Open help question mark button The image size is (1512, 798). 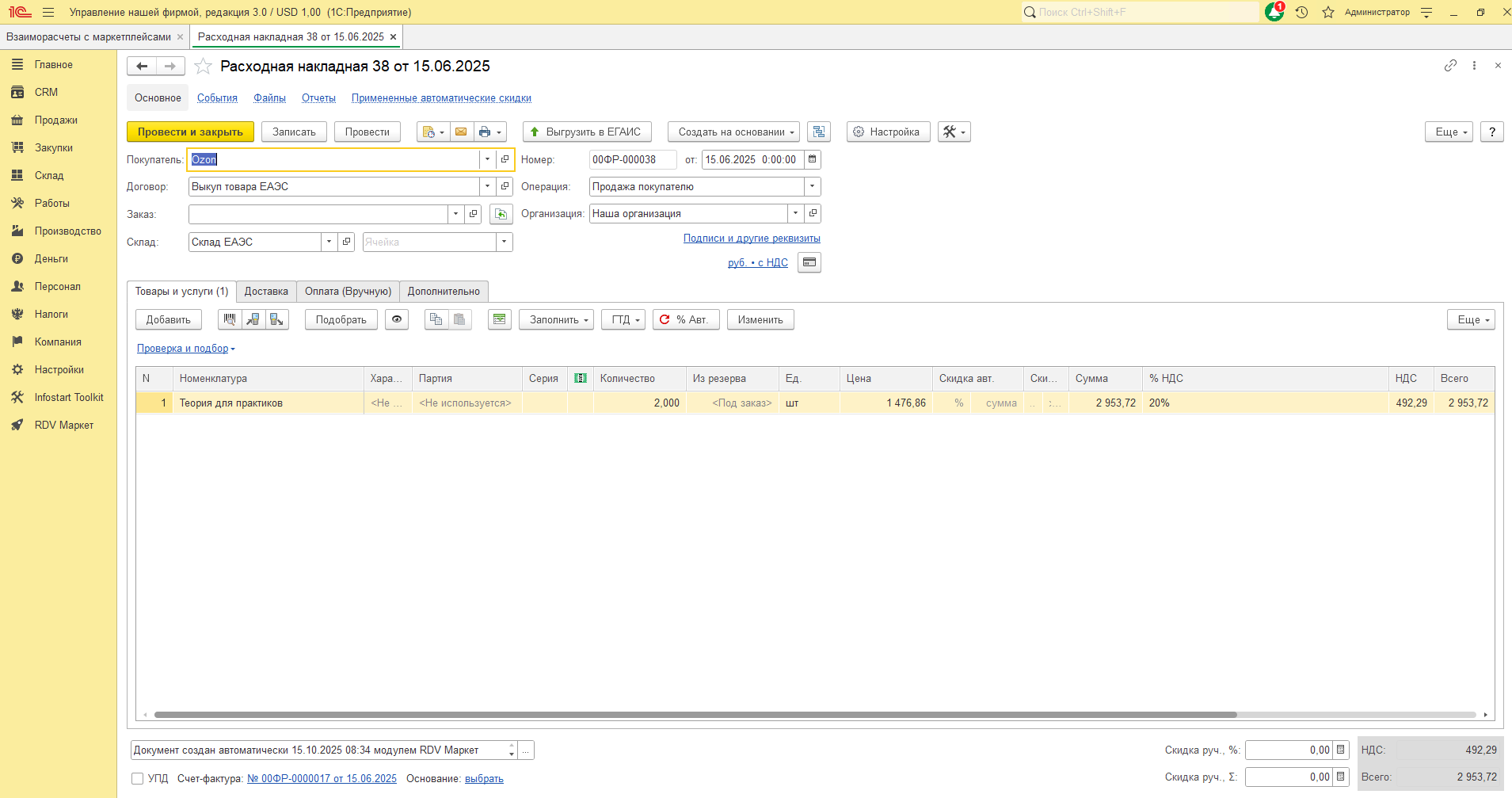[1491, 132]
